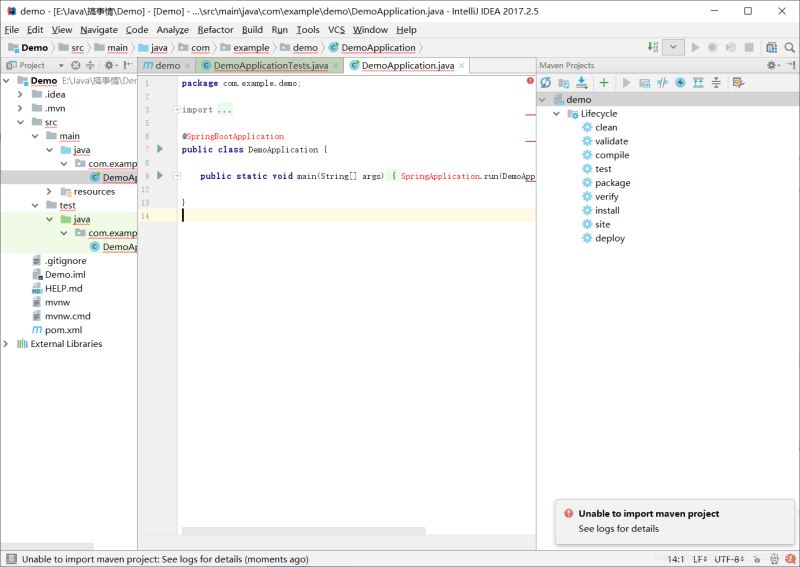Toggle Maven skip tests mode
This screenshot has width=800, height=567.
coord(680,83)
